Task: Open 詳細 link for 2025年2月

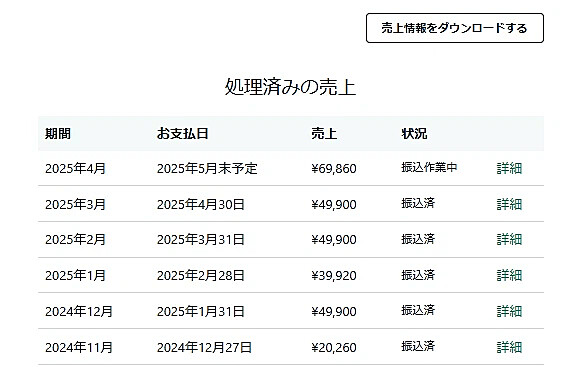Action: coord(509,240)
